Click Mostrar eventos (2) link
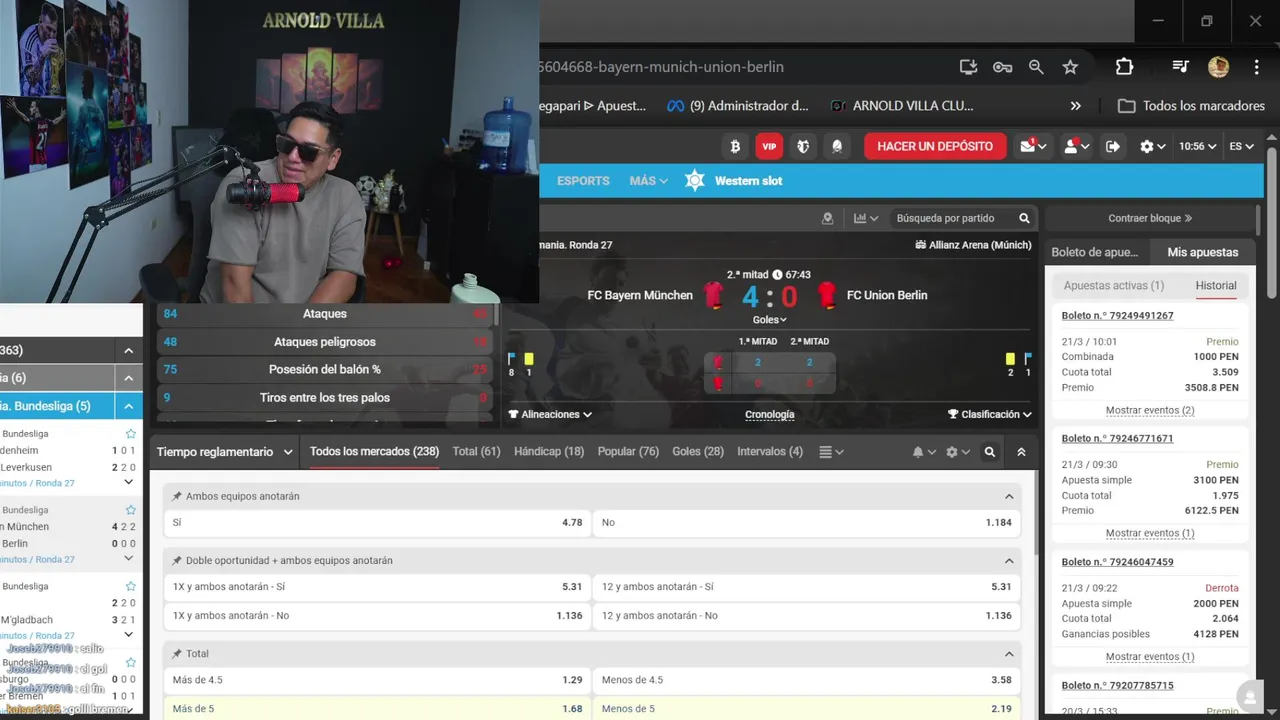1280x720 pixels. tap(1150, 411)
